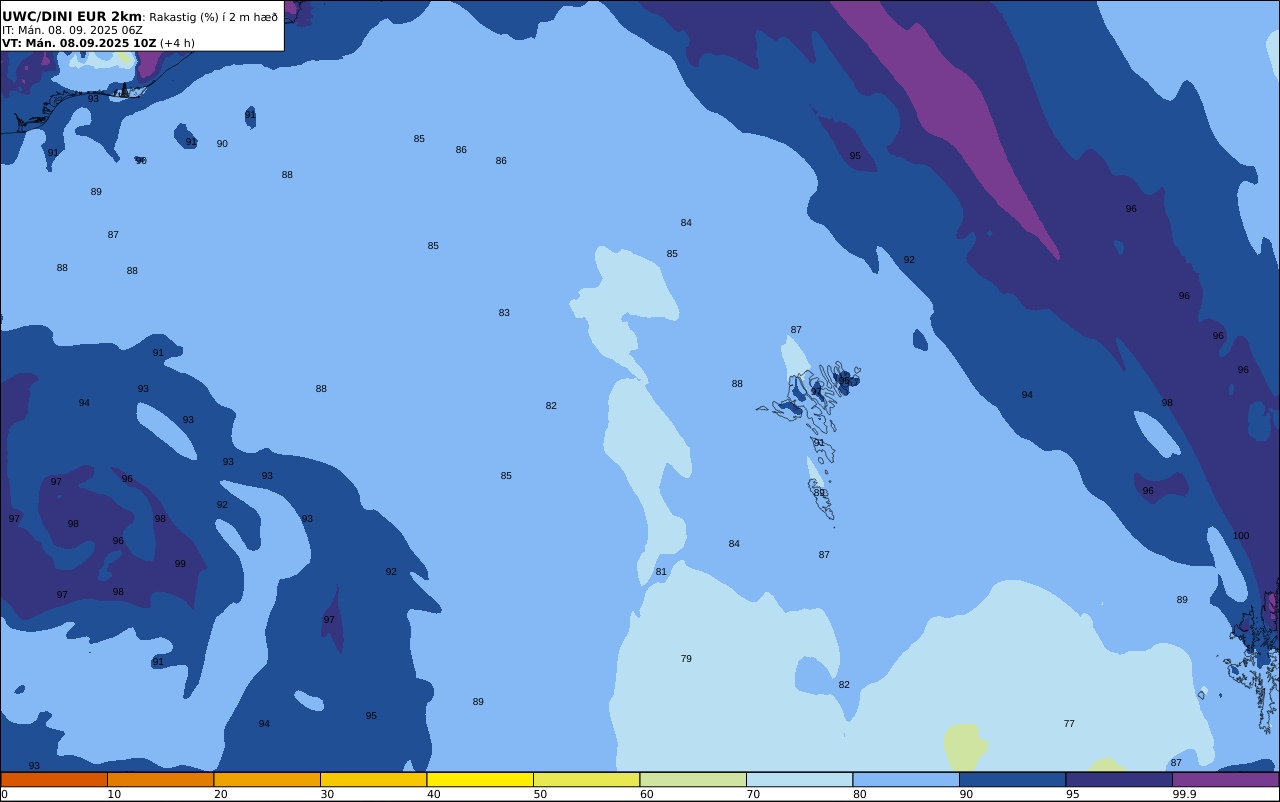The height and width of the screenshot is (802, 1280).
Task: Click the legend tick label 30
Action: [327, 794]
